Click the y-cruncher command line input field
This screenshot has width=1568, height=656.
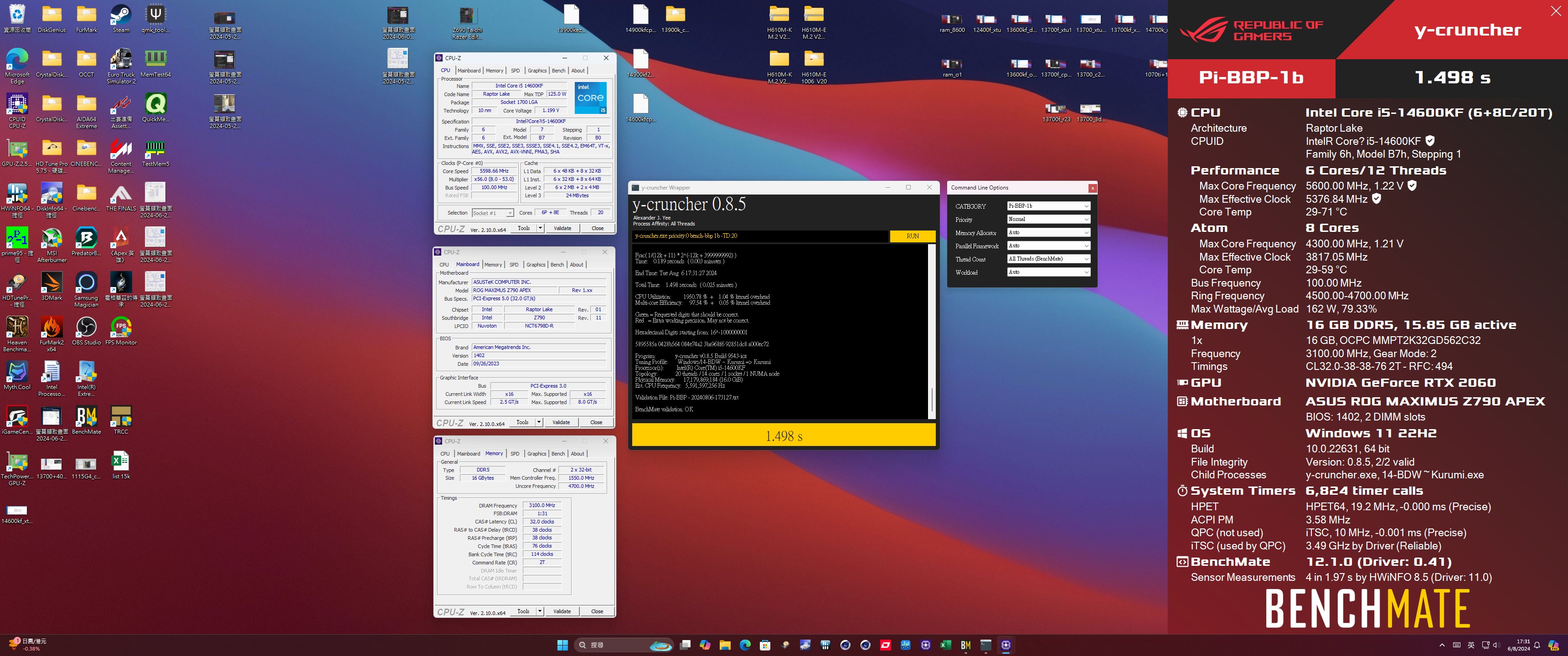pos(760,236)
